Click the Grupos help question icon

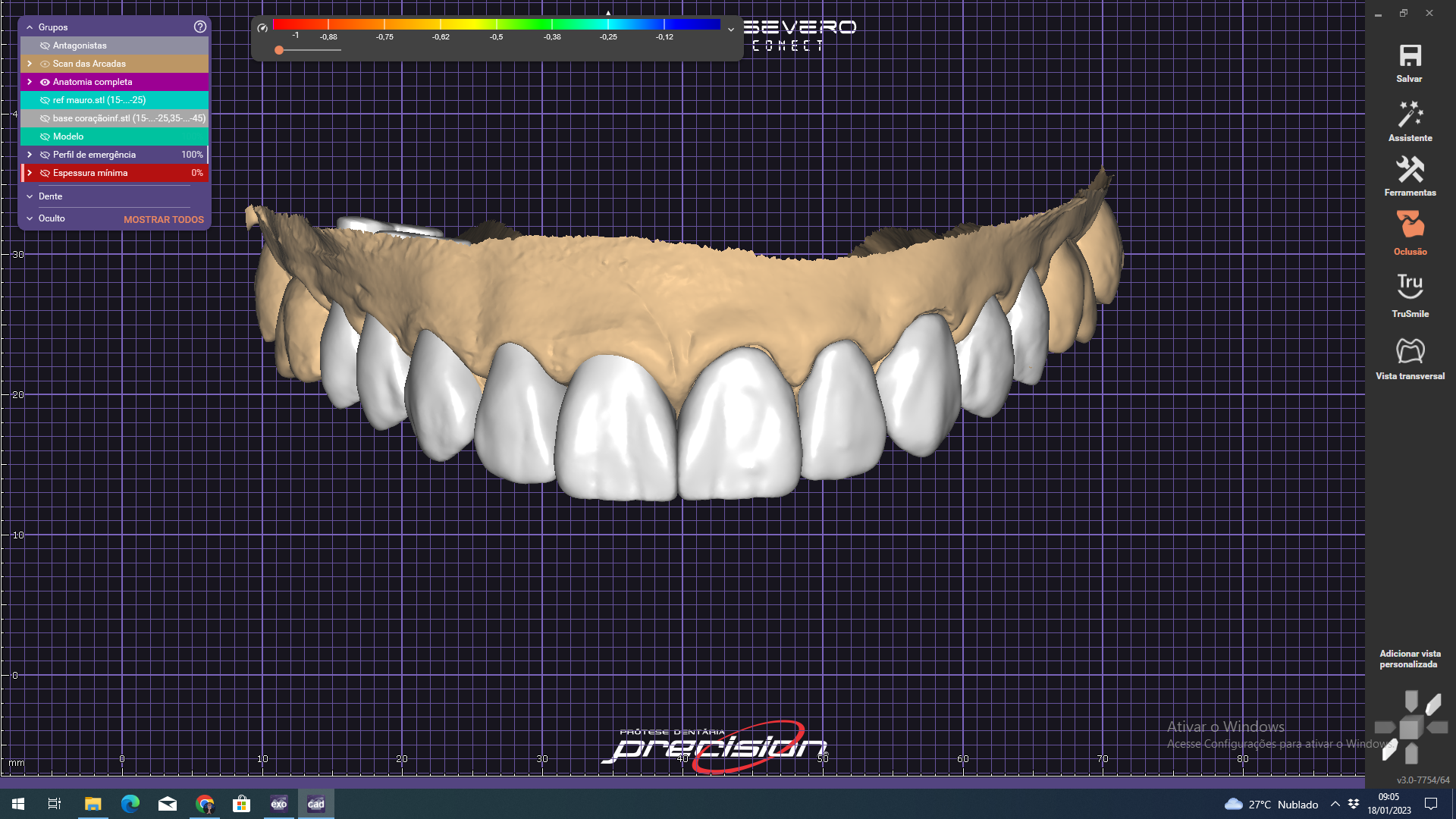coord(200,27)
